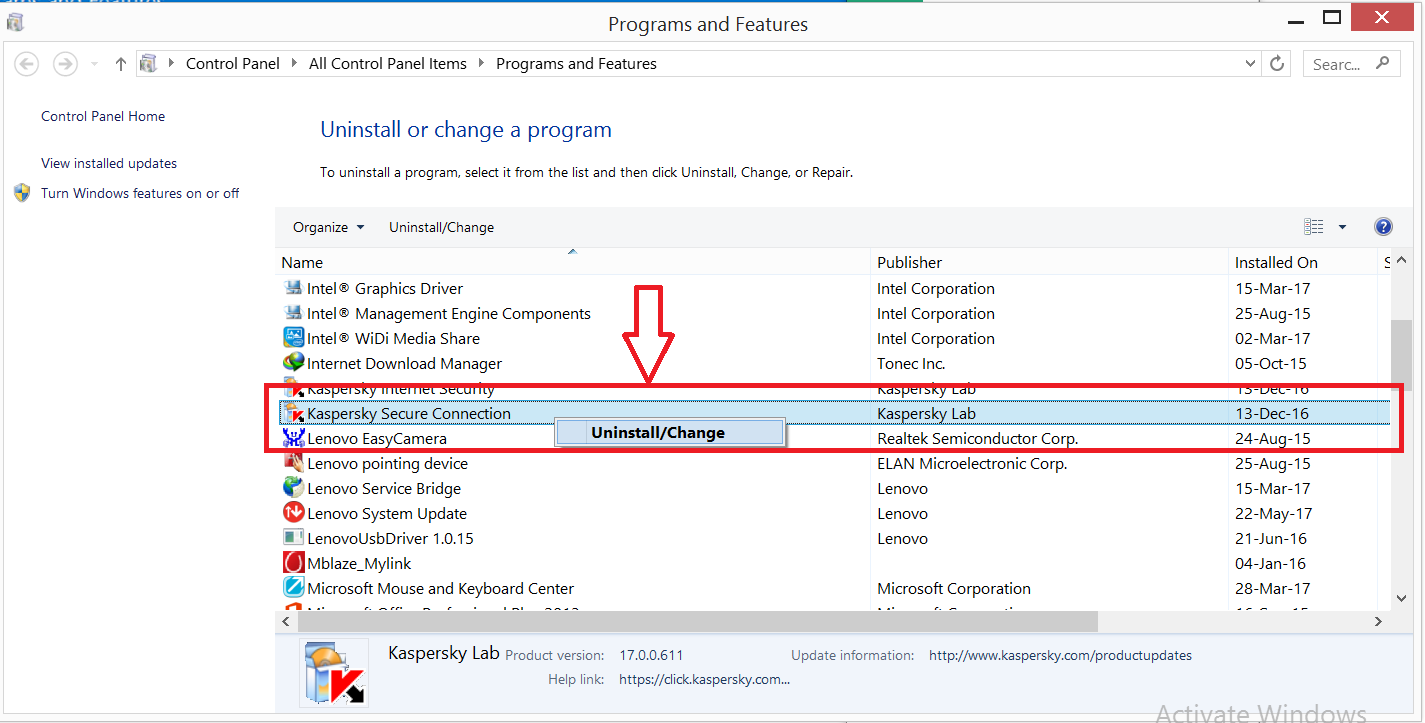This screenshot has width=1425, height=723.
Task: Click All Control Panel Items breadcrumb
Action: 388,63
